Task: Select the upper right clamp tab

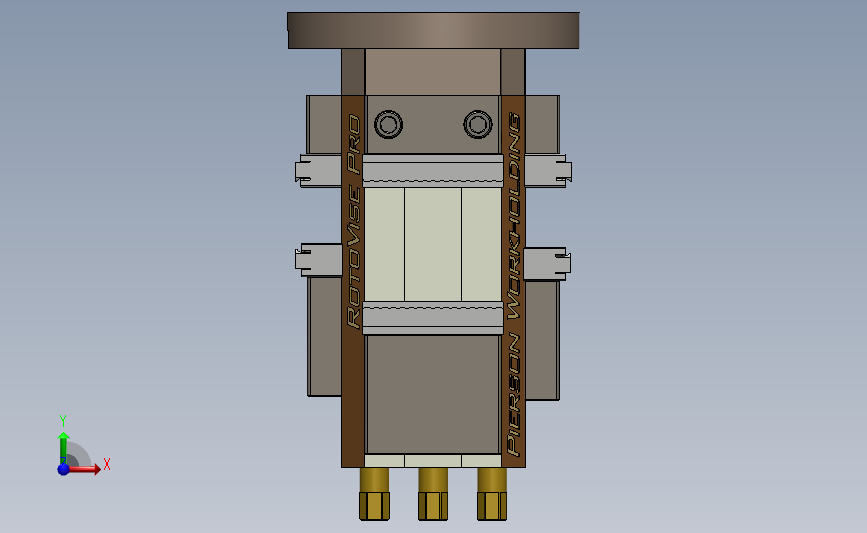Action: tap(548, 171)
